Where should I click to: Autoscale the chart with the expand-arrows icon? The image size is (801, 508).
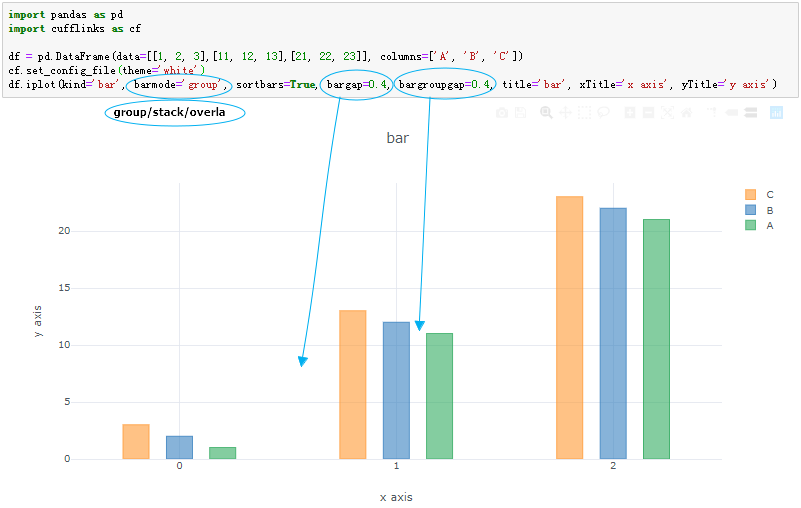[667, 112]
